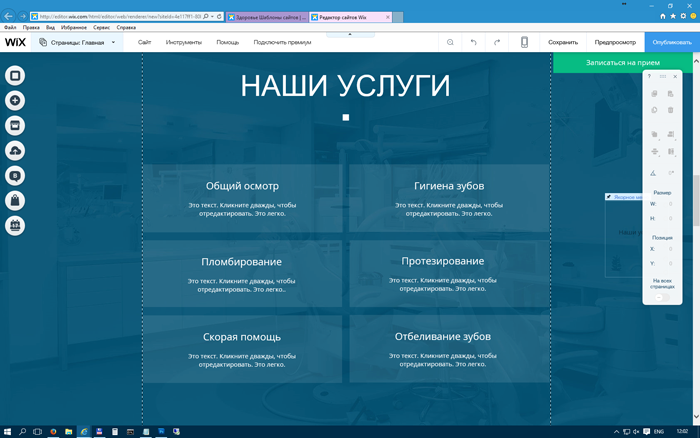Viewport: 700px width, 438px height.
Task: Select the Протезирование service title
Action: coord(442,261)
